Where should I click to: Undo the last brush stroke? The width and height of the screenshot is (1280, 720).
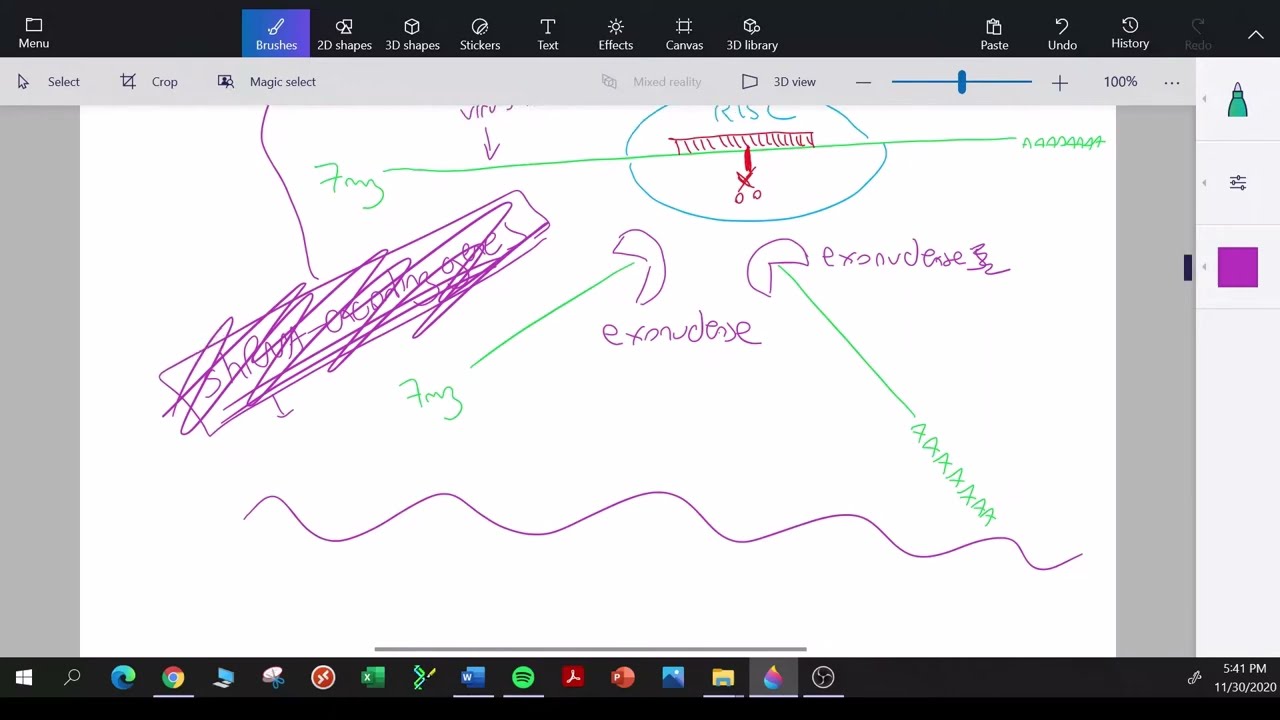click(1062, 33)
